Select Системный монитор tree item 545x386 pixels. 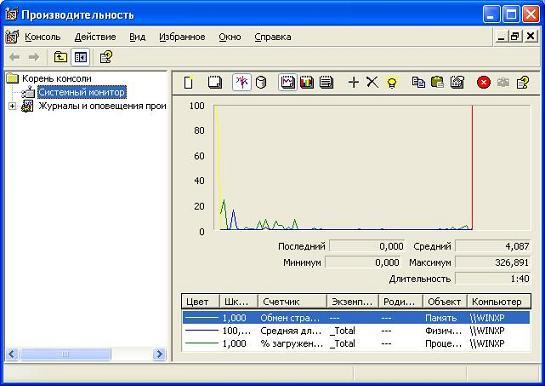(82, 92)
